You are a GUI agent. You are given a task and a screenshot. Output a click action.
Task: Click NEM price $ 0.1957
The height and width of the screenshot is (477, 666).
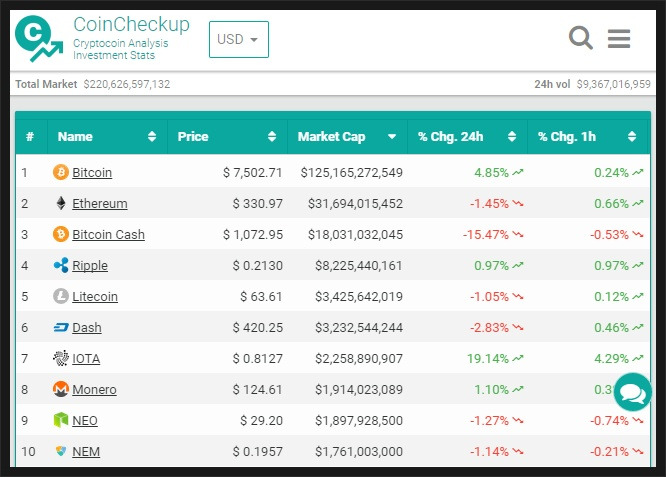(x=257, y=452)
